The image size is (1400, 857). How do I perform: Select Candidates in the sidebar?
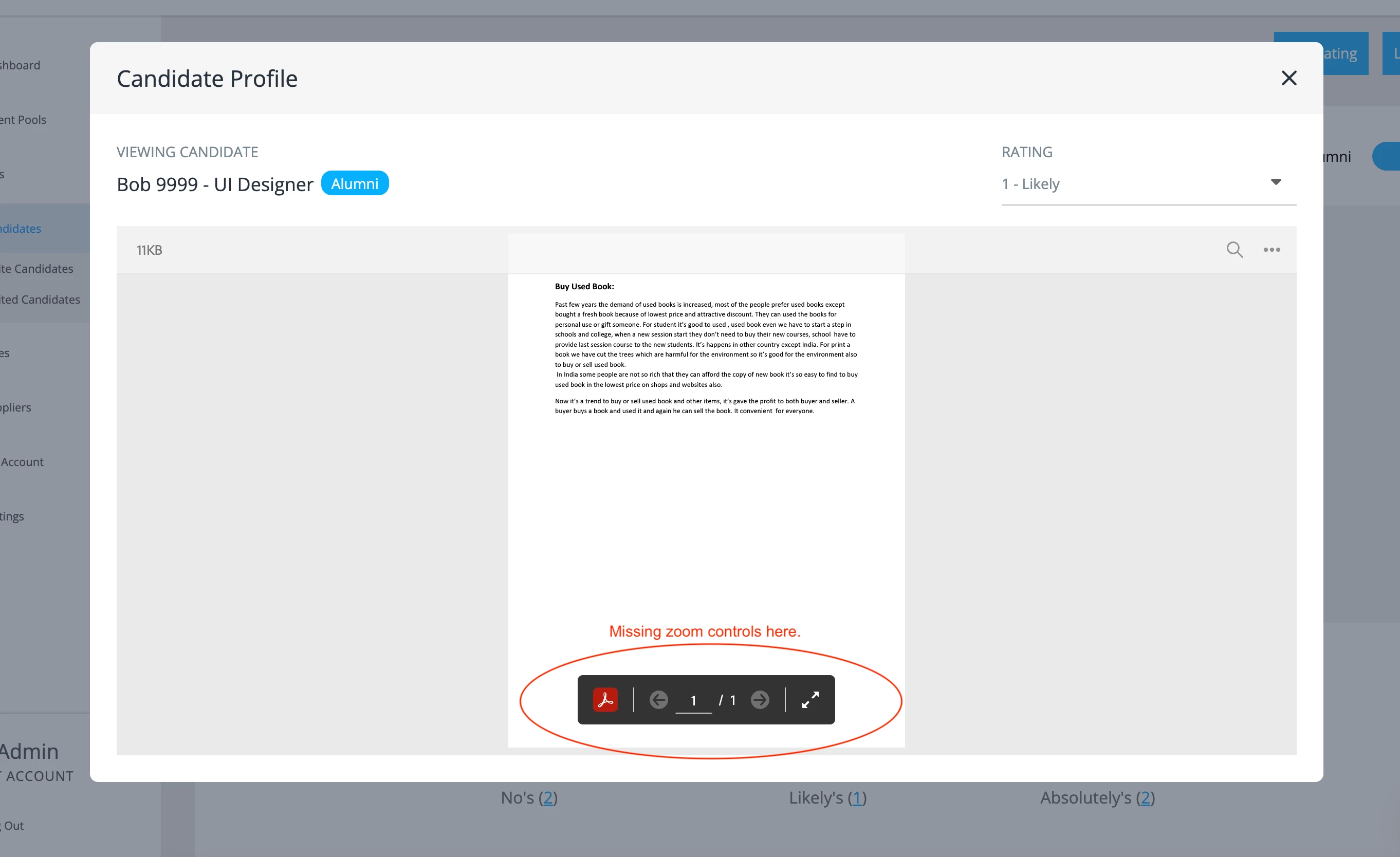tap(21, 228)
